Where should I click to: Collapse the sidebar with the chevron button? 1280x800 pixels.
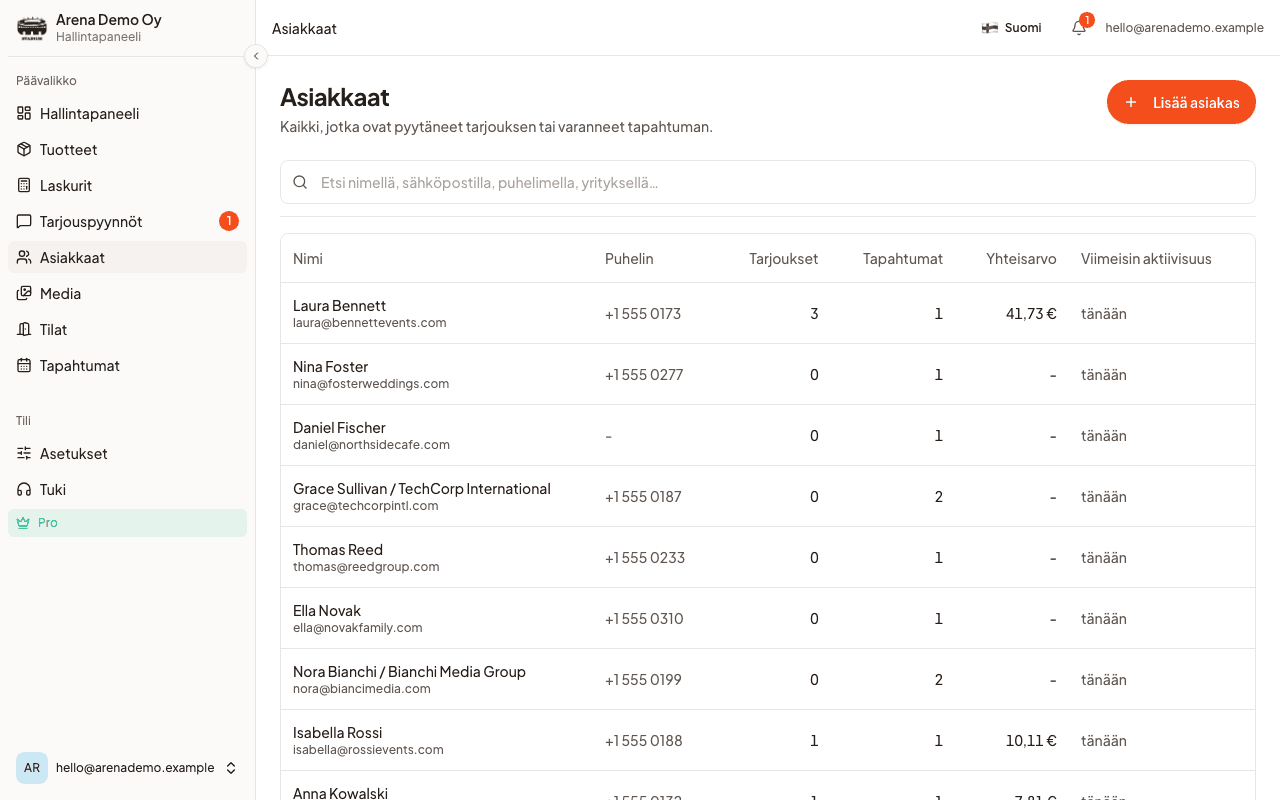[256, 56]
